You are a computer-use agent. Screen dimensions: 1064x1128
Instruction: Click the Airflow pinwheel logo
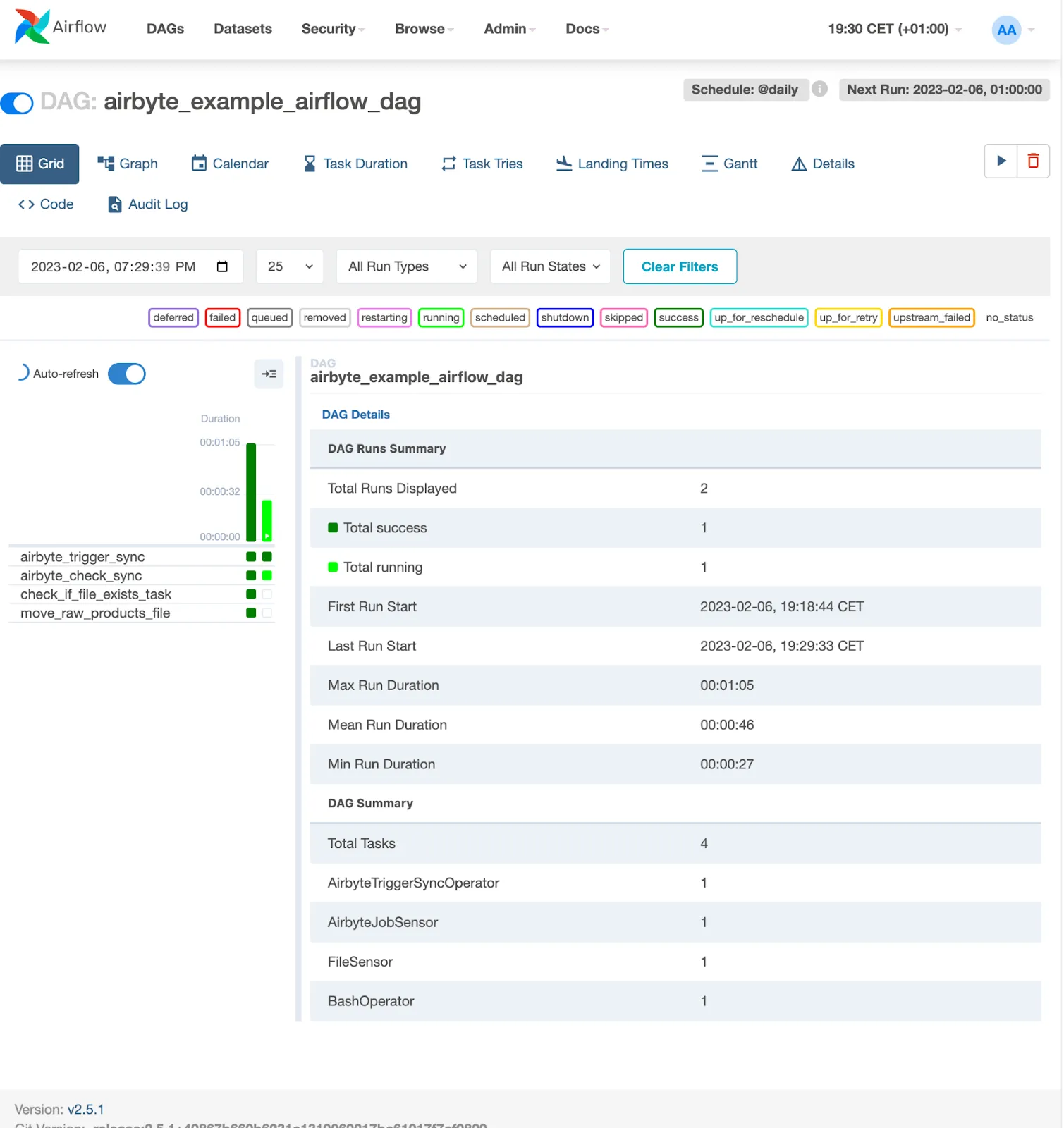pyautogui.click(x=32, y=27)
